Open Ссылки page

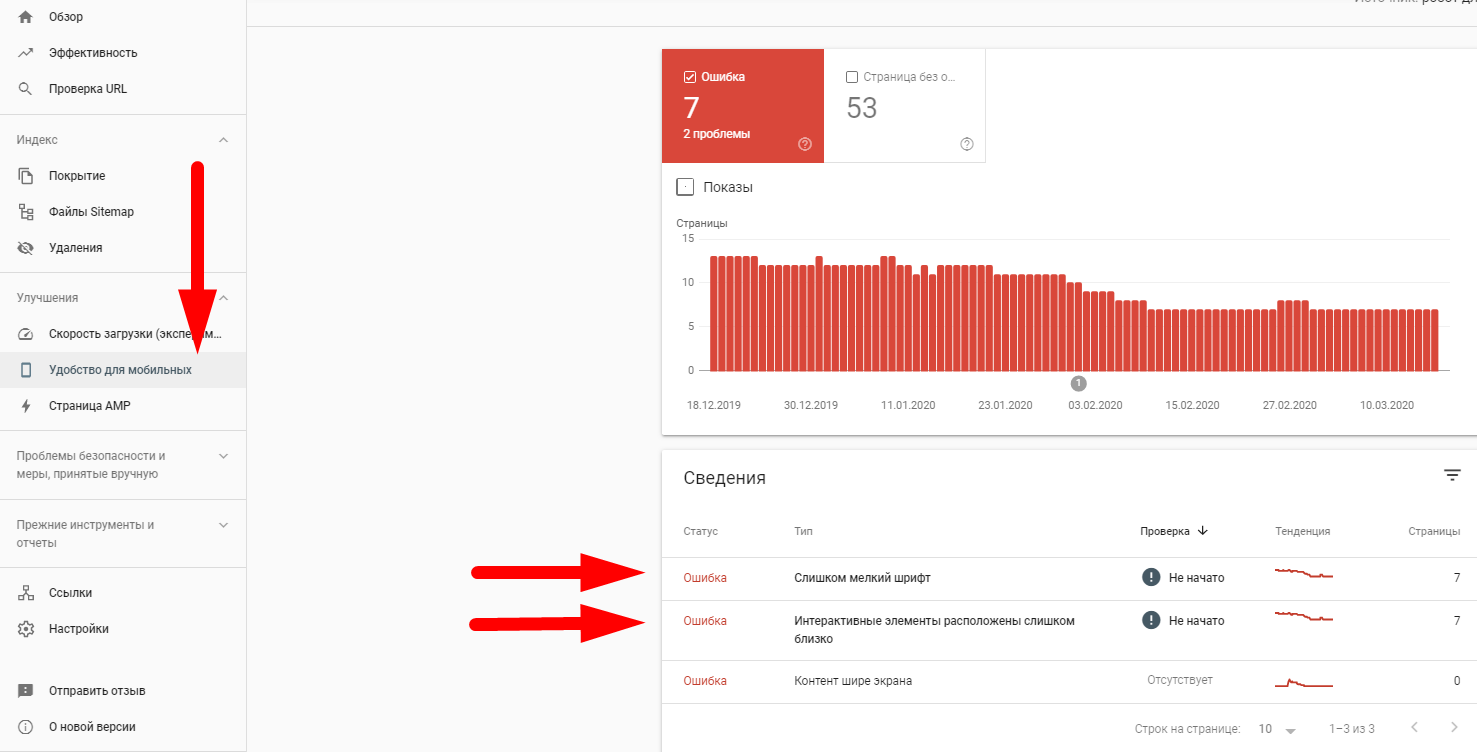pyautogui.click(x=123, y=593)
